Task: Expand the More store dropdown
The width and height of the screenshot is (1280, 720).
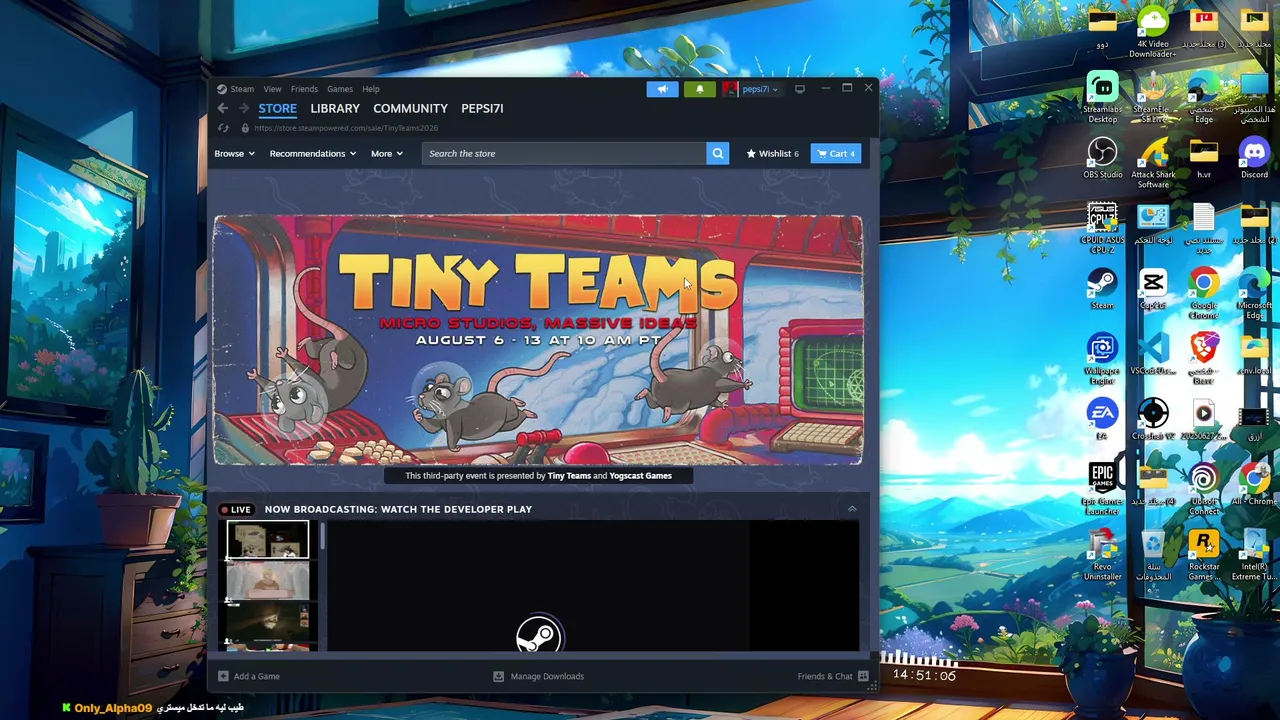Action: [x=387, y=153]
